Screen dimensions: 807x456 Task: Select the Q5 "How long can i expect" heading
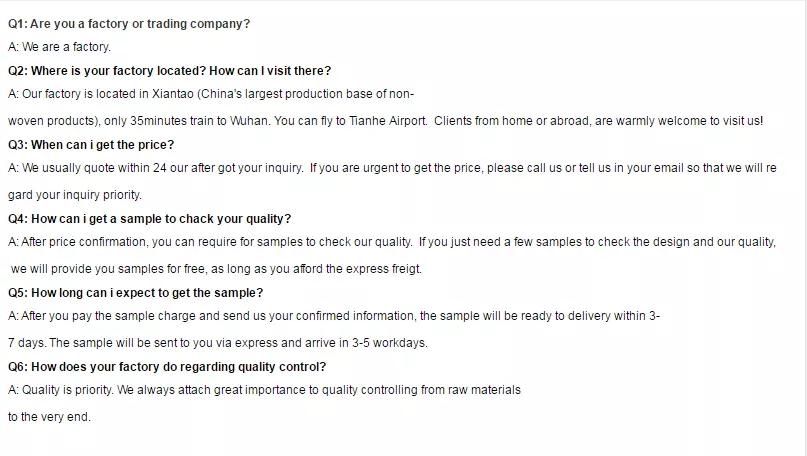(135, 293)
